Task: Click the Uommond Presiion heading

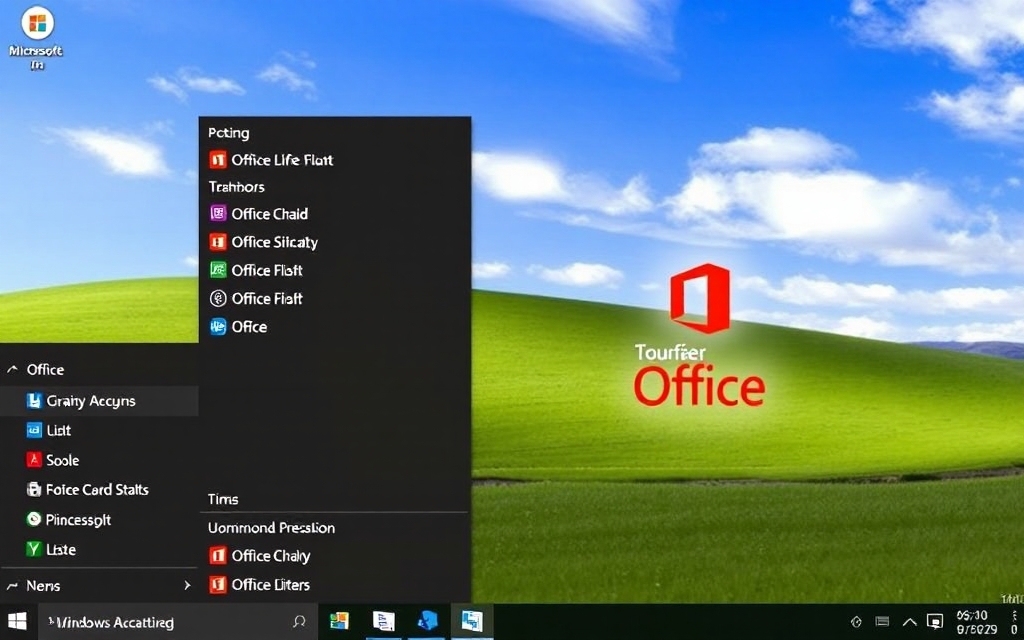Action: [271, 528]
